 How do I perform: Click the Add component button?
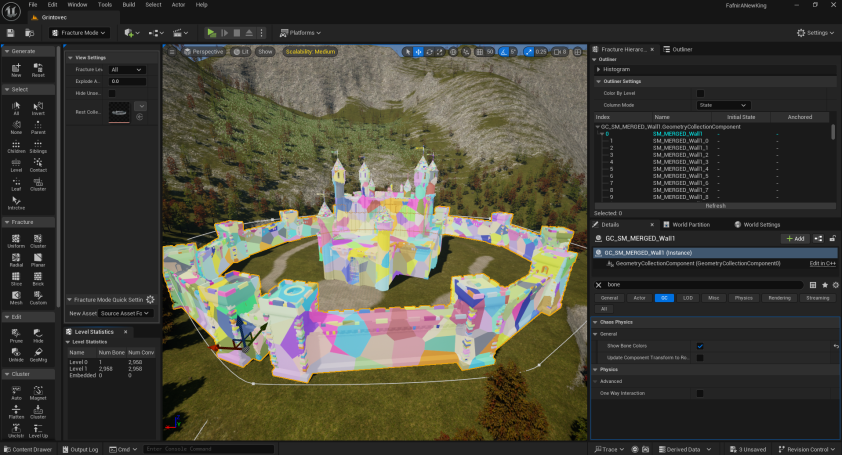(x=795, y=239)
